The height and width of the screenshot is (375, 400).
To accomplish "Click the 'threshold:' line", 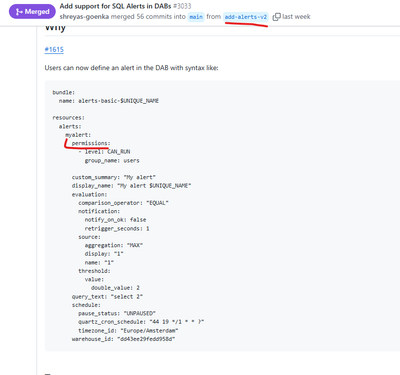I will pyautogui.click(x=94, y=271).
